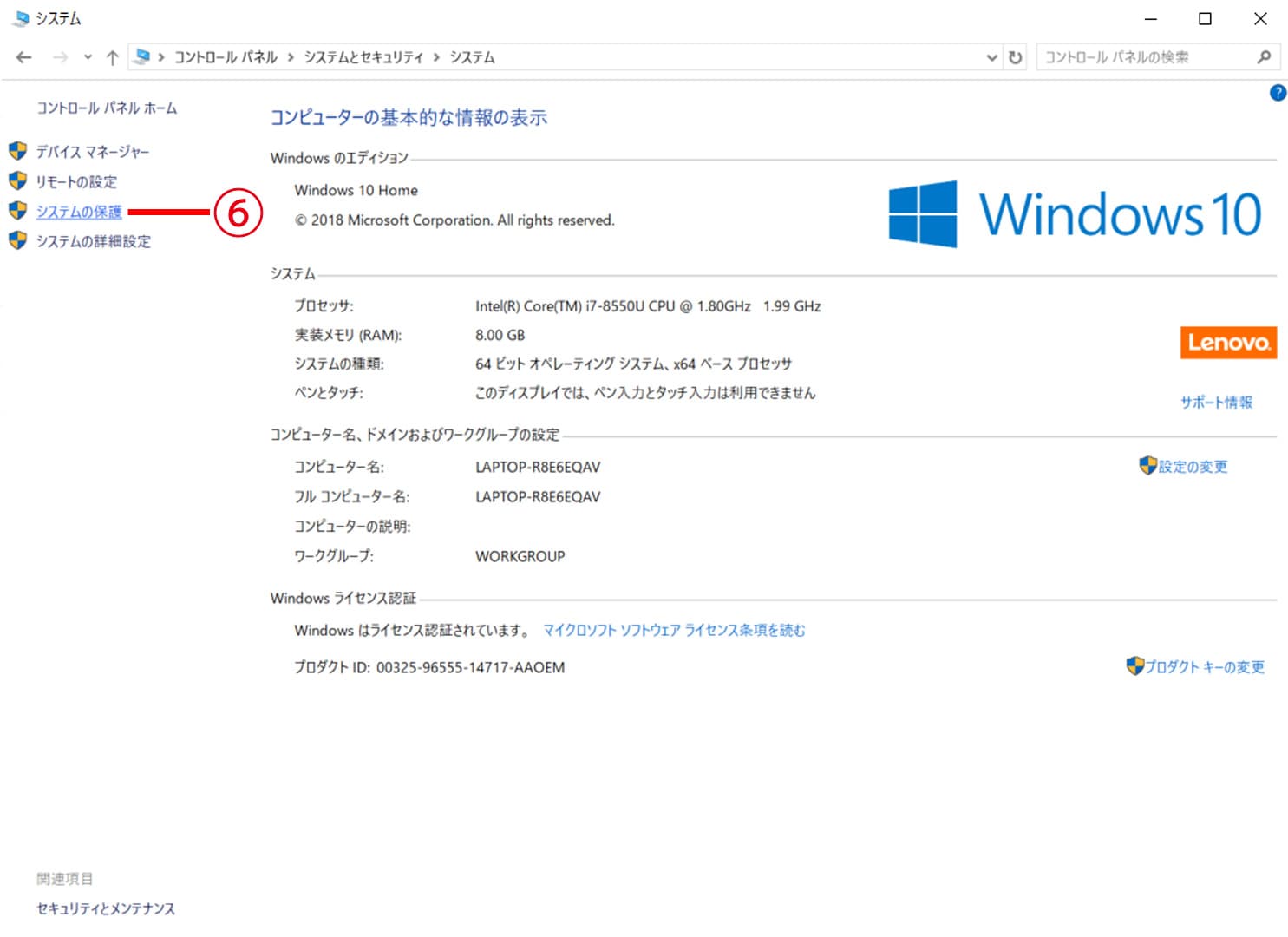Click product ID 00325-96555-14717-AAOEM
This screenshot has width=1288, height=937.
click(470, 667)
